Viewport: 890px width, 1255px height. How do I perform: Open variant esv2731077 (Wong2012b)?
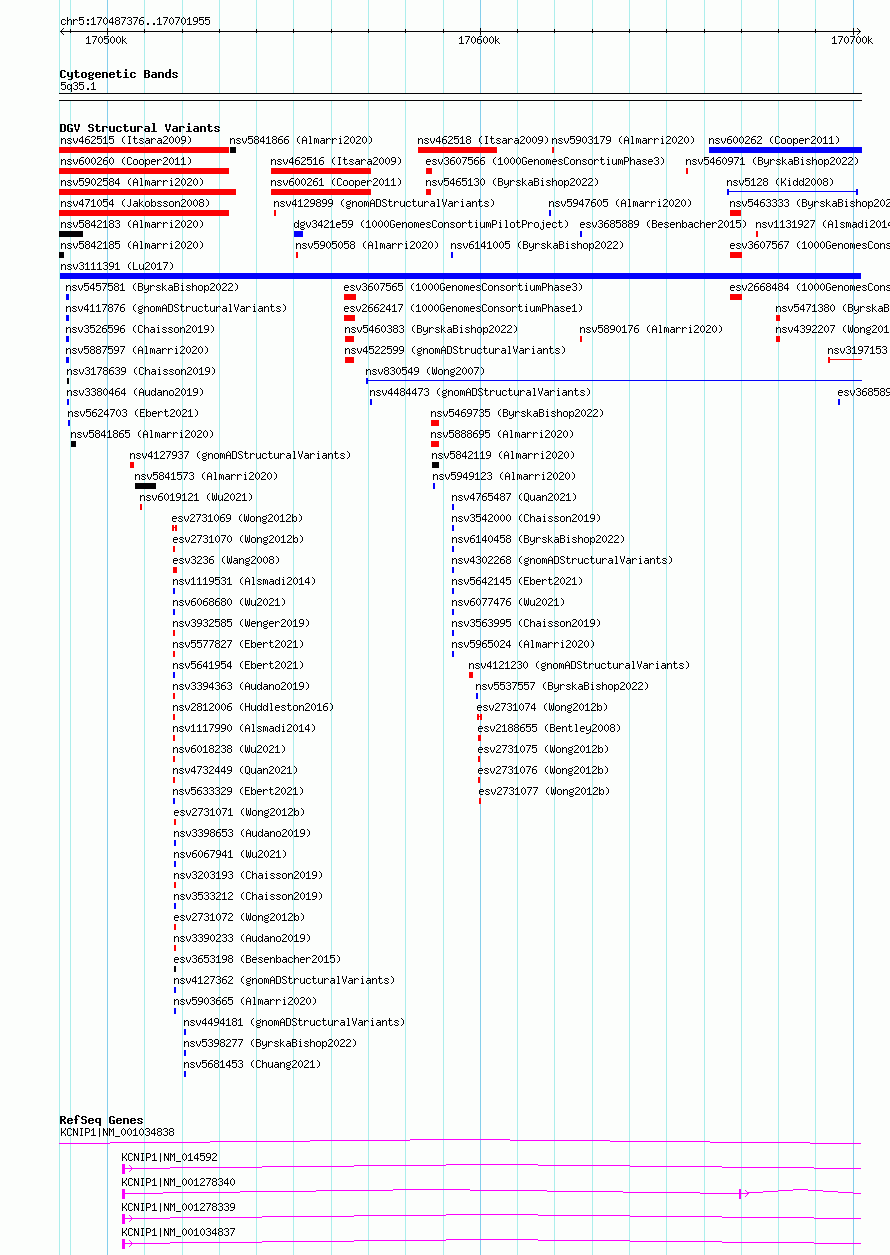click(x=544, y=791)
